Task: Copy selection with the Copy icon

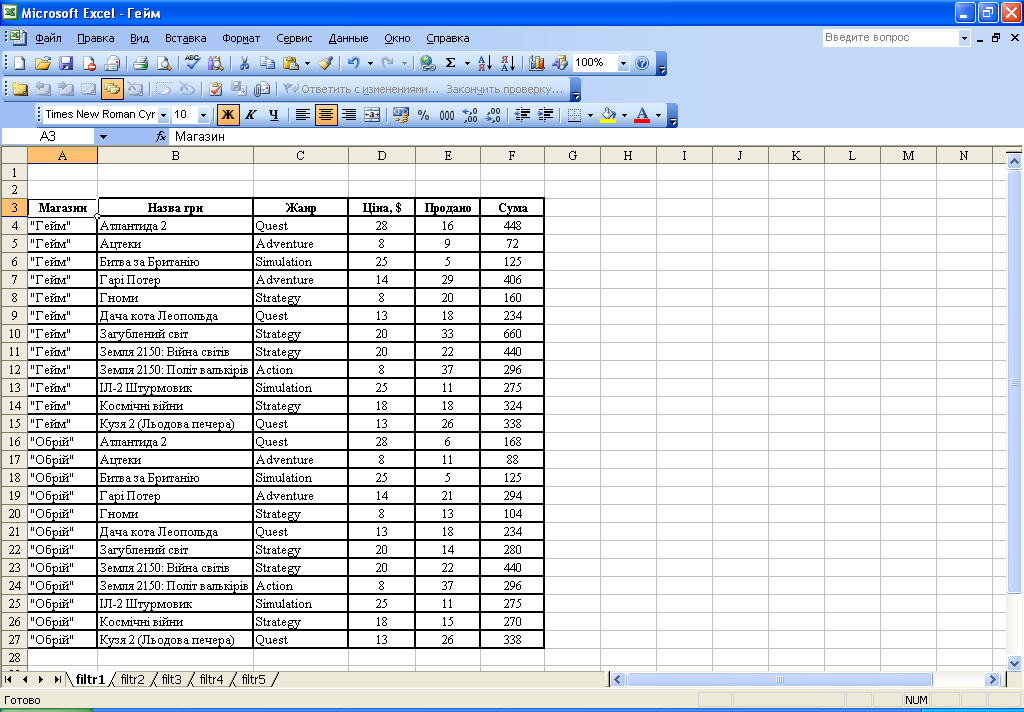Action: tap(267, 63)
